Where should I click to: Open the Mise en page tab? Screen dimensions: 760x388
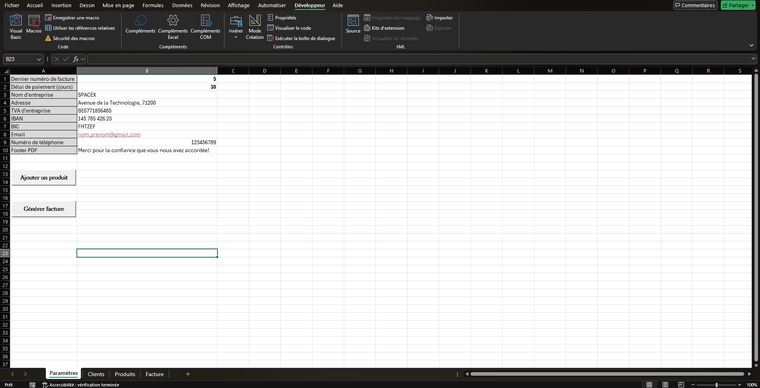[x=119, y=5]
